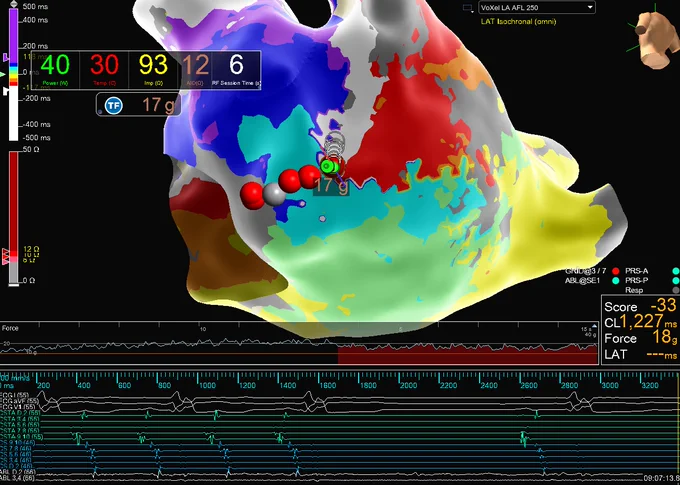Screen dimensions: 680x485
Task: Select the leftmost red lesion marker sphere
Action: 252,194
